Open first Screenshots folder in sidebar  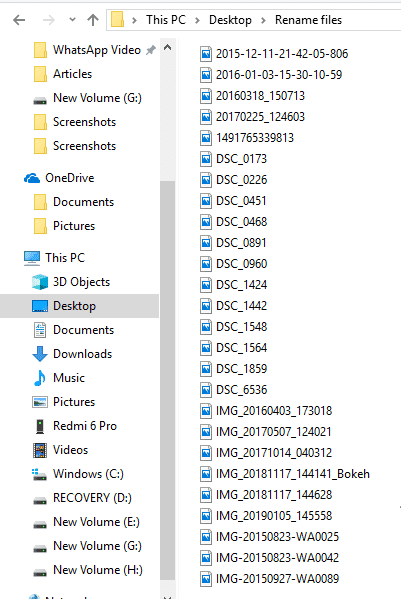tap(84, 122)
